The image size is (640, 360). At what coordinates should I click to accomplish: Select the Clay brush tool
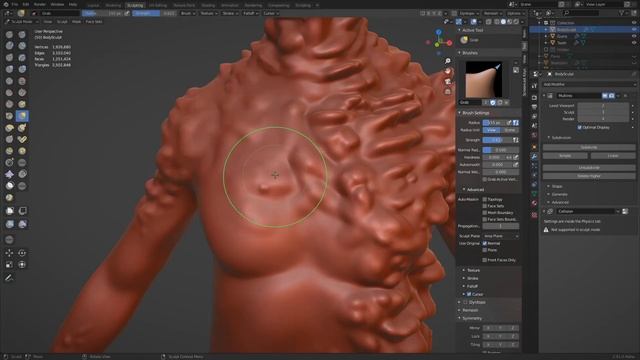[9, 46]
